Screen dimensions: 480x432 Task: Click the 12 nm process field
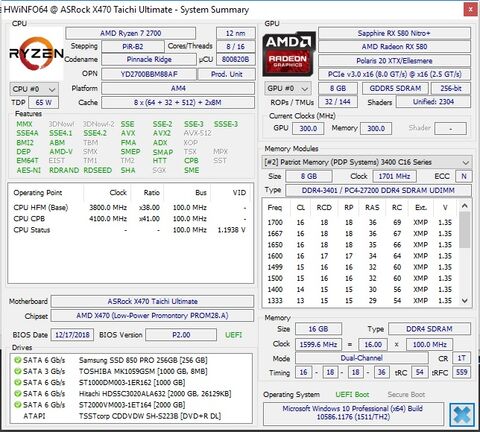click(x=236, y=33)
